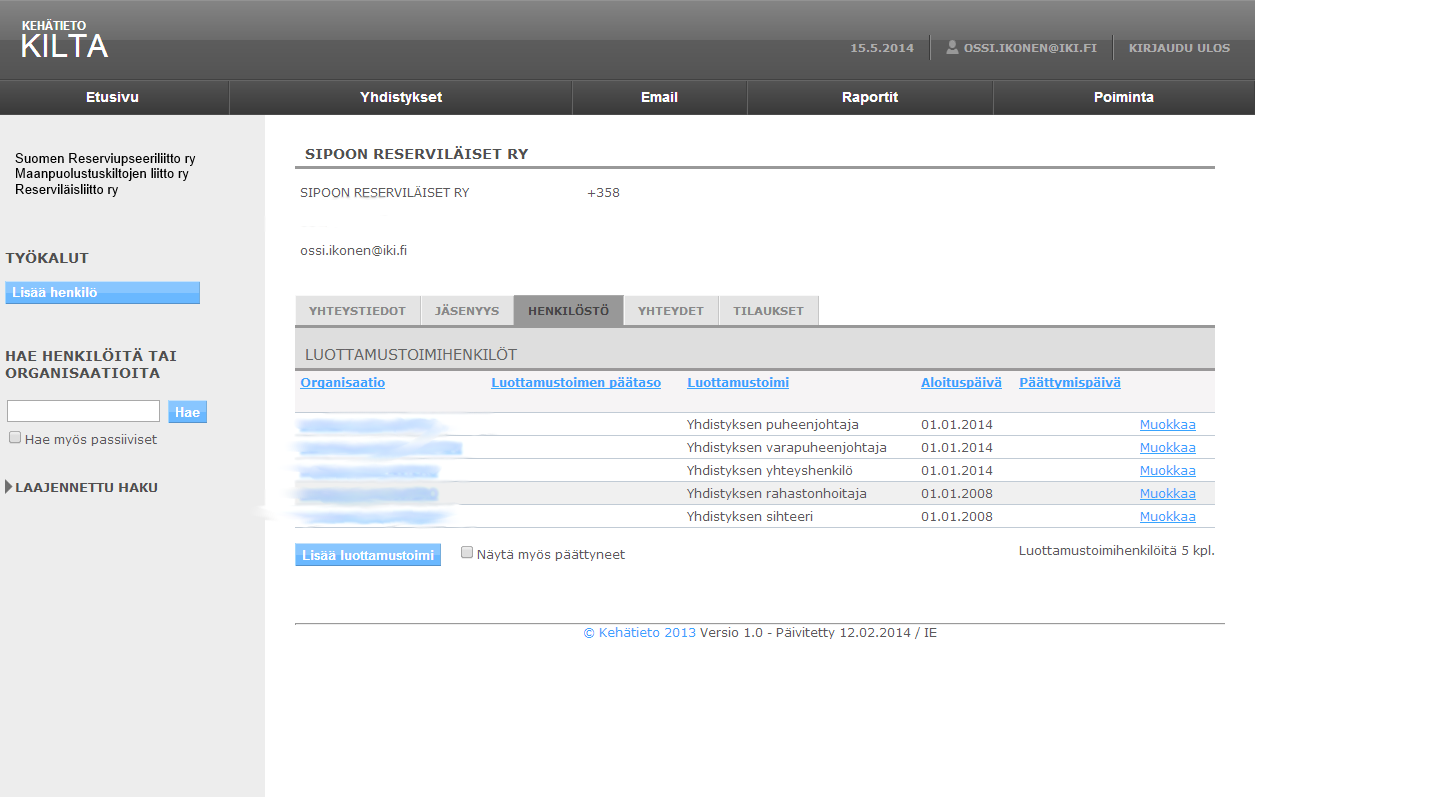1435x797 pixels.
Task: Focus the person or organisation search field
Action: coord(83,411)
